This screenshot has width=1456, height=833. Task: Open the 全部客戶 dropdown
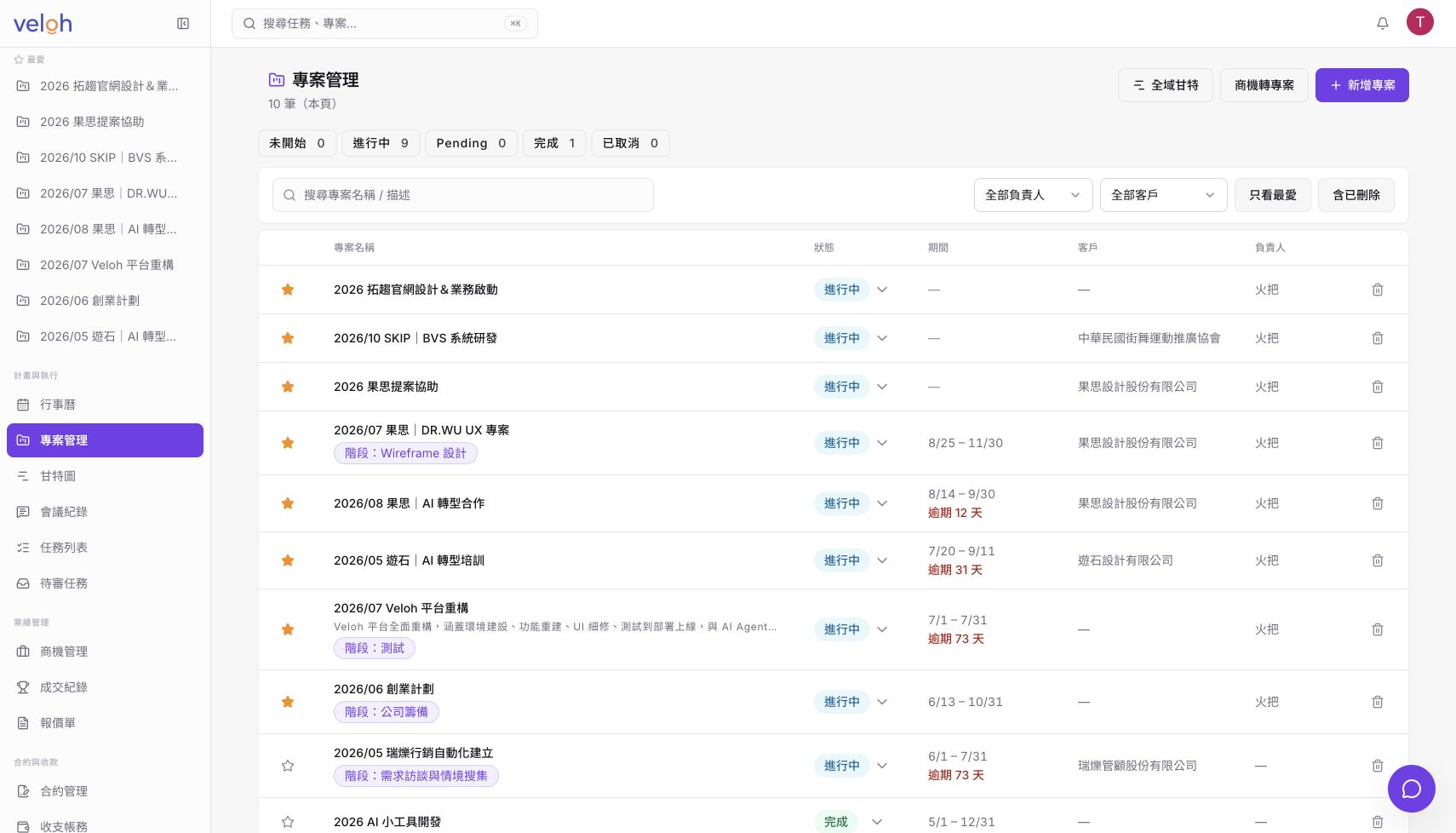click(1163, 195)
